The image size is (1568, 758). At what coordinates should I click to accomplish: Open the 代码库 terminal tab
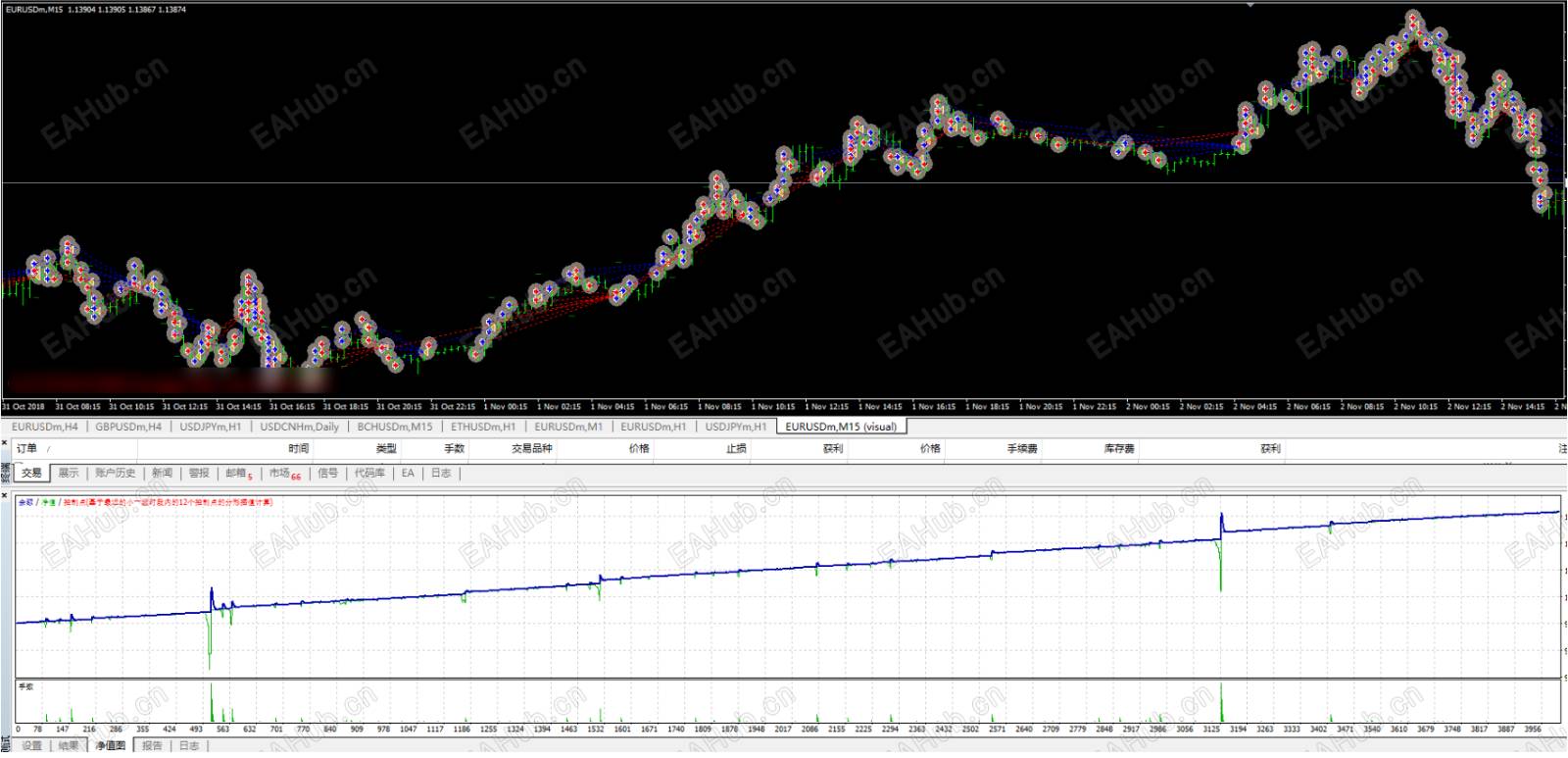pyautogui.click(x=369, y=473)
